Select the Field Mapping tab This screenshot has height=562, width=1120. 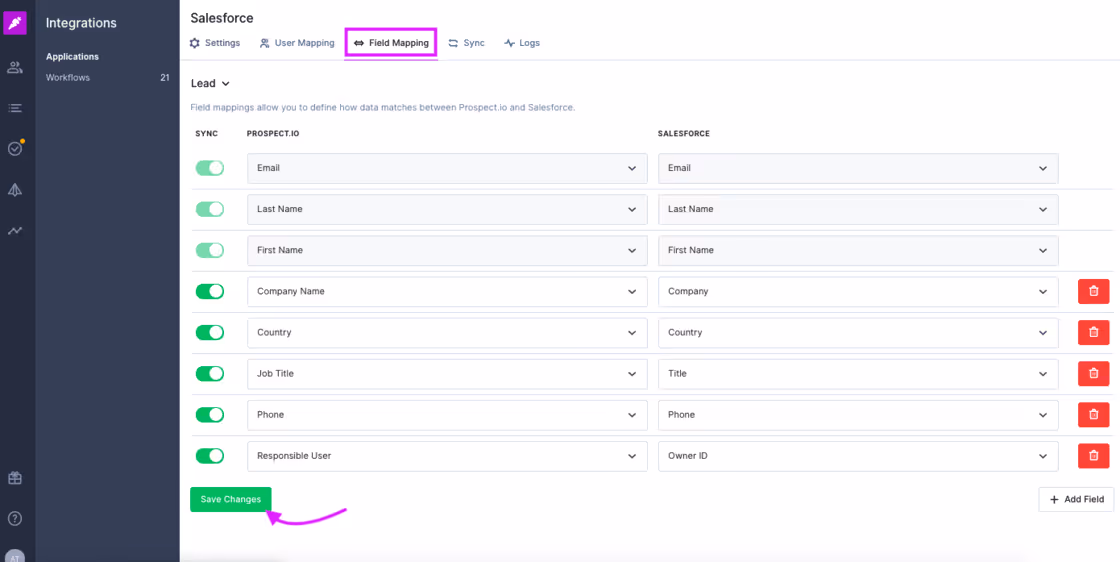(x=391, y=43)
